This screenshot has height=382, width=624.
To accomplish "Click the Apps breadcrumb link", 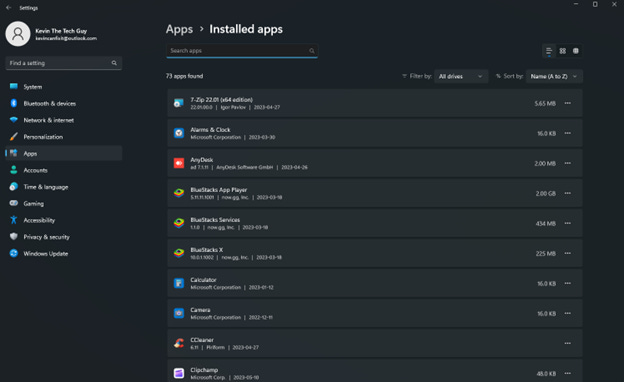I will [179, 29].
